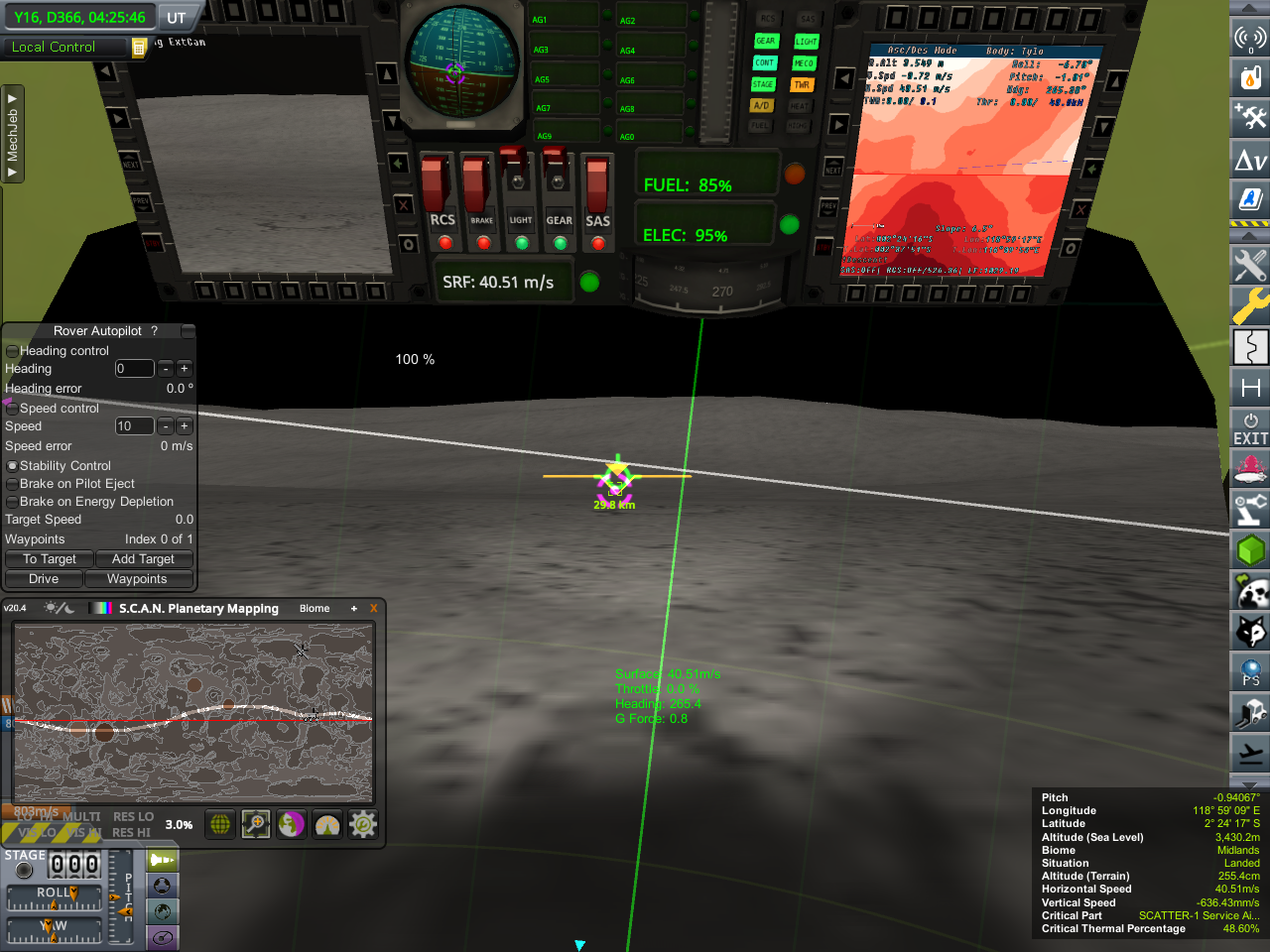Open the Biome map type dropdown
Screen dimensions: 1270x952
(x=315, y=608)
